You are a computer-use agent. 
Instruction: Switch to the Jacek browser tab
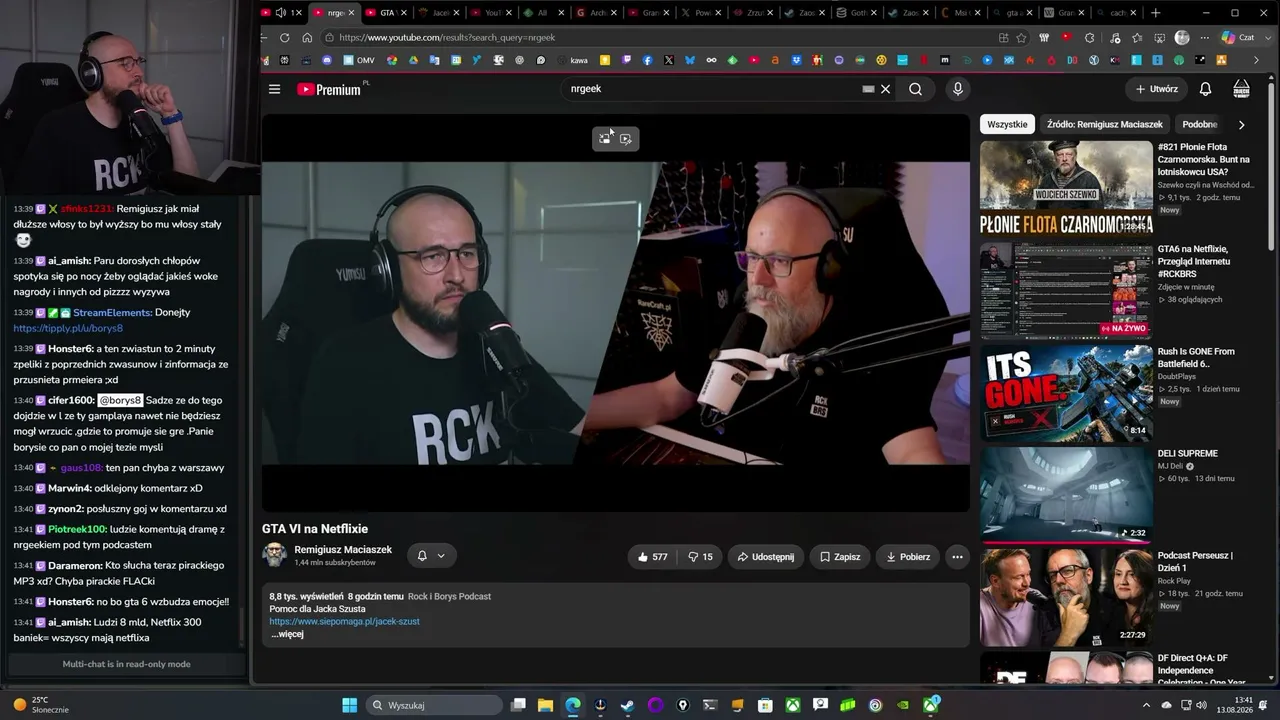tap(436, 13)
